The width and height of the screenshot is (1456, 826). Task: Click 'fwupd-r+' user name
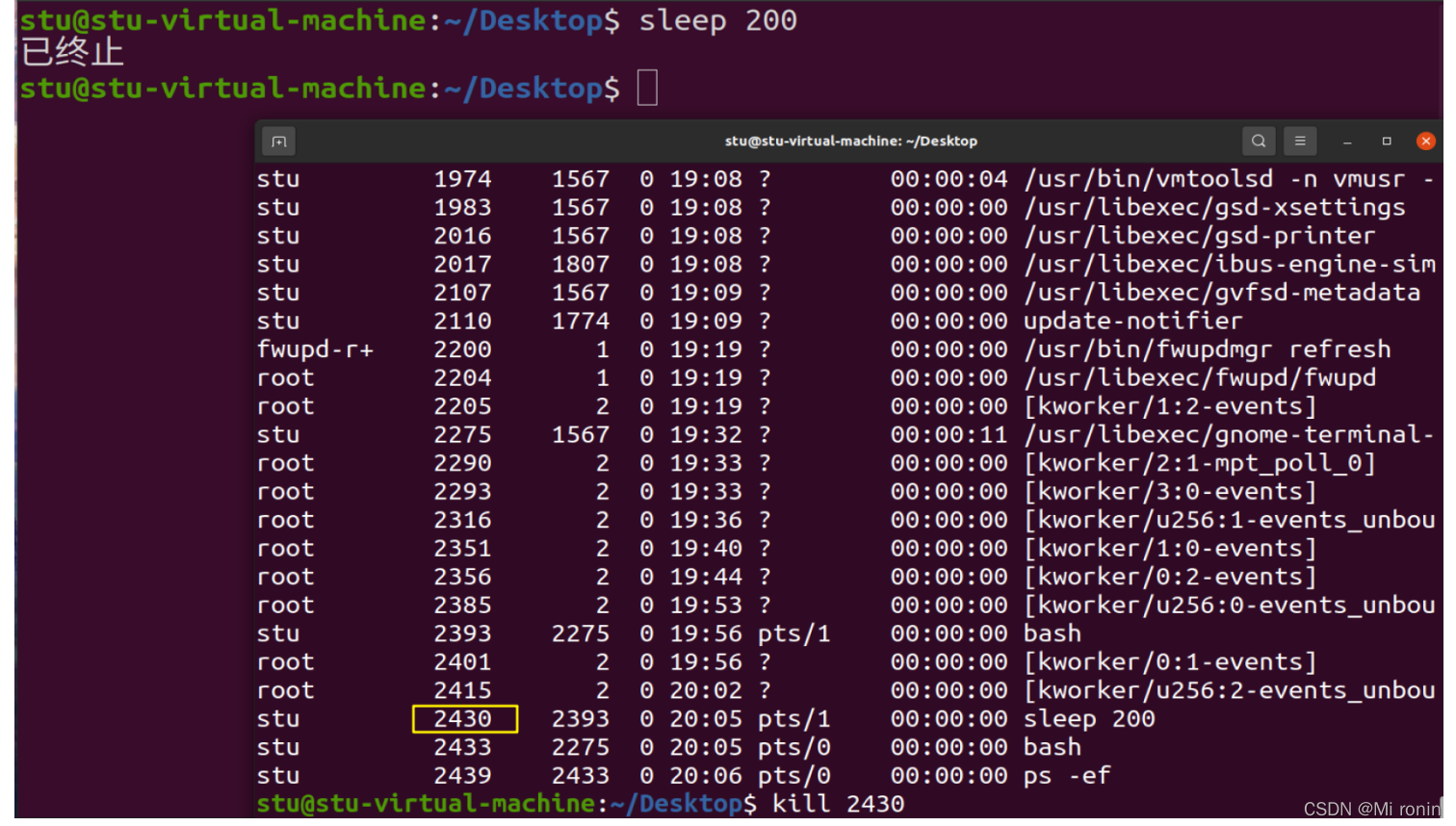[315, 350]
